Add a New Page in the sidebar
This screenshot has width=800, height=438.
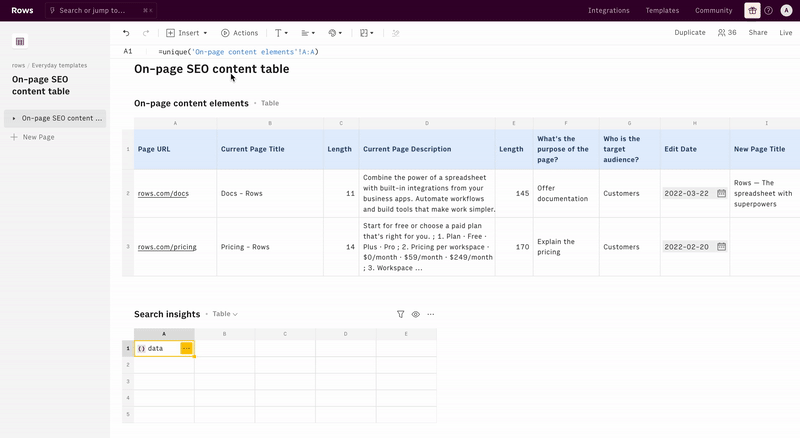pyautogui.click(x=33, y=137)
